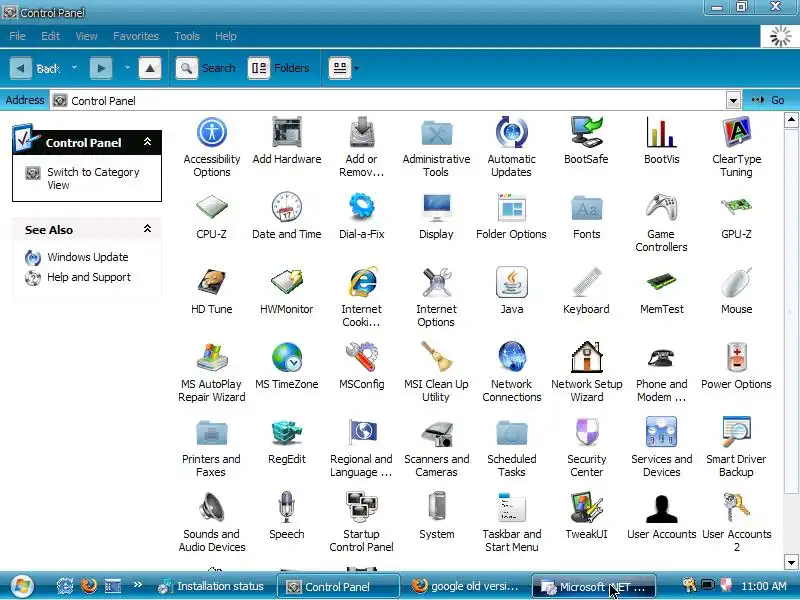
Task: Click Switch to Category View link
Action: pyautogui.click(x=93, y=179)
